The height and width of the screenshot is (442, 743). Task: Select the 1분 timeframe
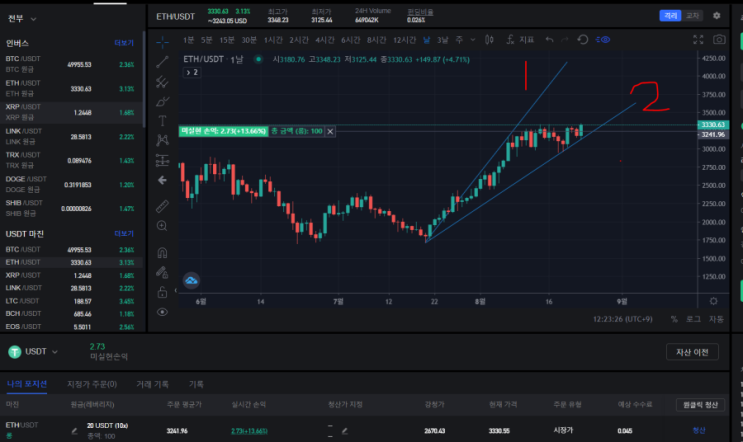pyautogui.click(x=189, y=40)
